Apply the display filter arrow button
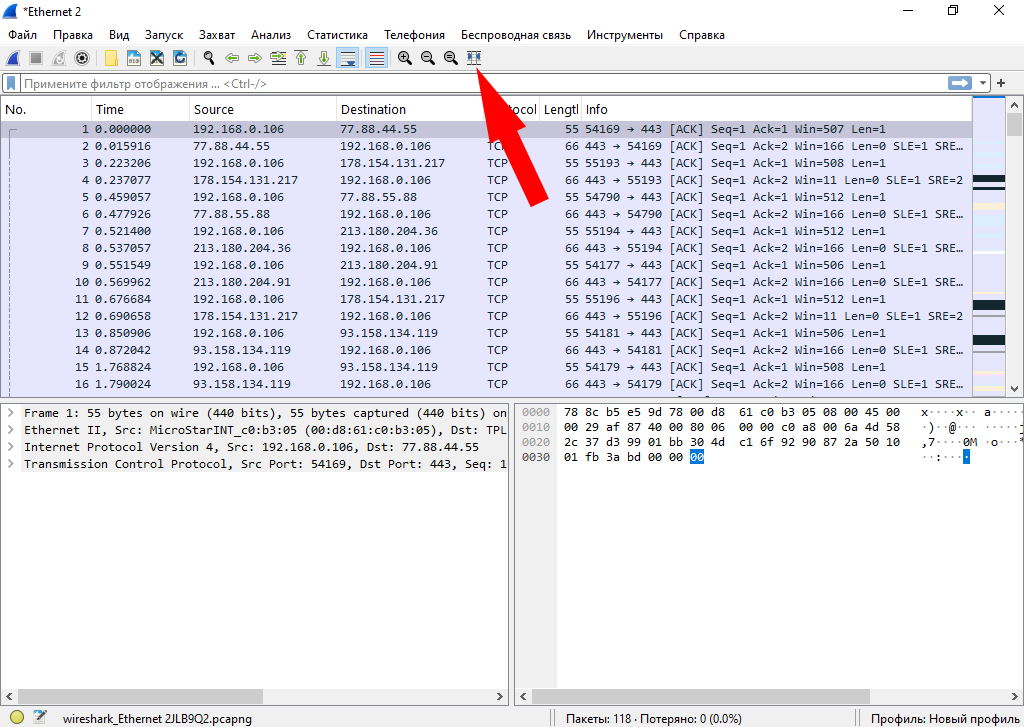 pos(960,84)
